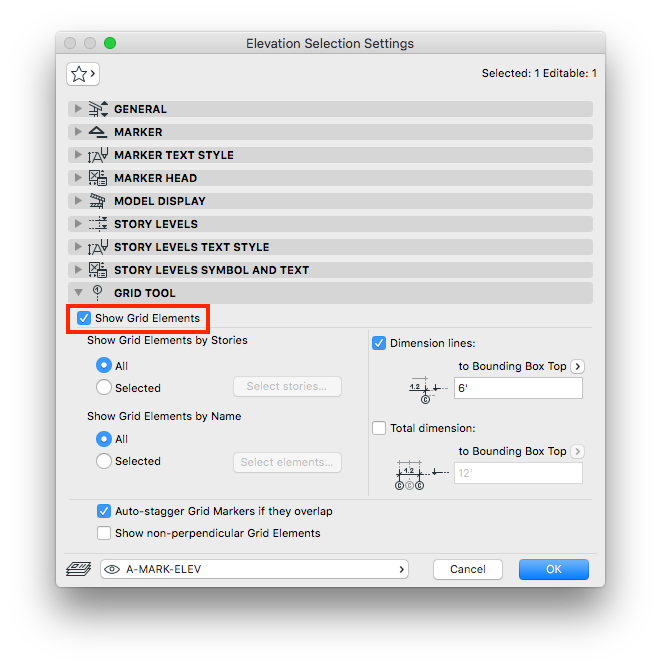Click the Select elements... button

(287, 462)
